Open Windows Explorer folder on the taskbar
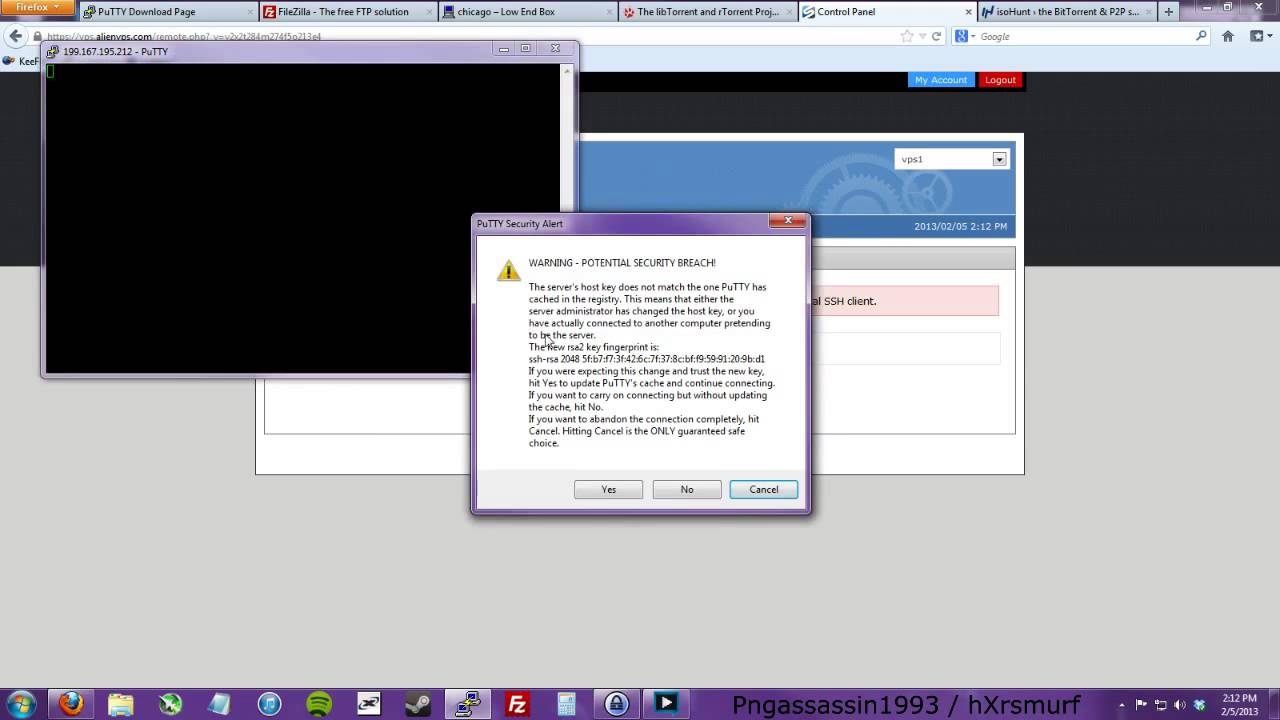Image resolution: width=1280 pixels, height=720 pixels. [x=120, y=704]
